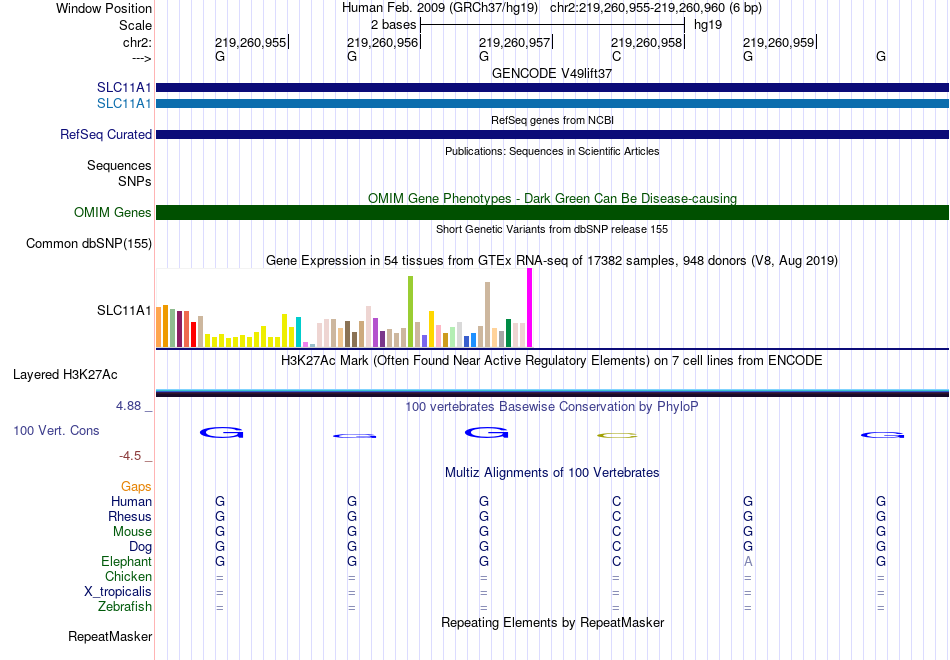The height and width of the screenshot is (660, 950).
Task: Click the dark blue SLC11A1 GENCODE track label
Action: (x=124, y=88)
